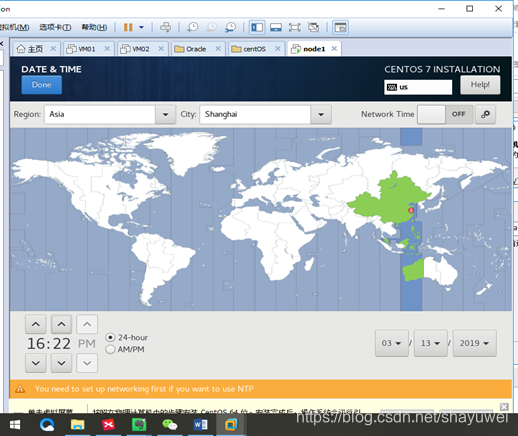Click the red Shanghai marker on map
Viewport: 518px width, 436px height.
click(411, 210)
